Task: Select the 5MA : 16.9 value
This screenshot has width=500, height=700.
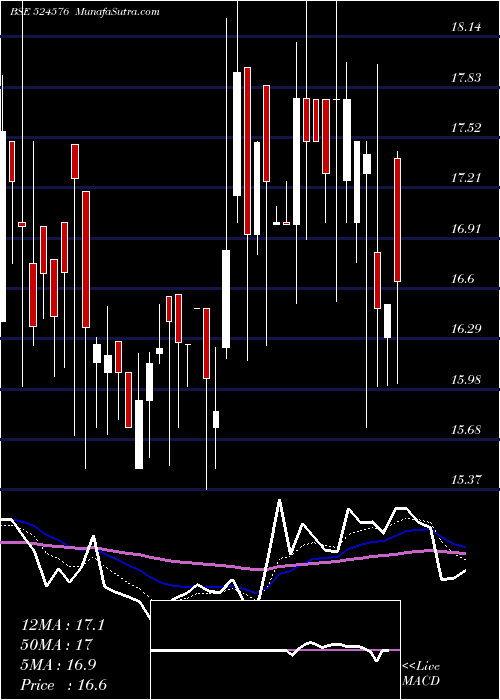Action: coord(58,665)
